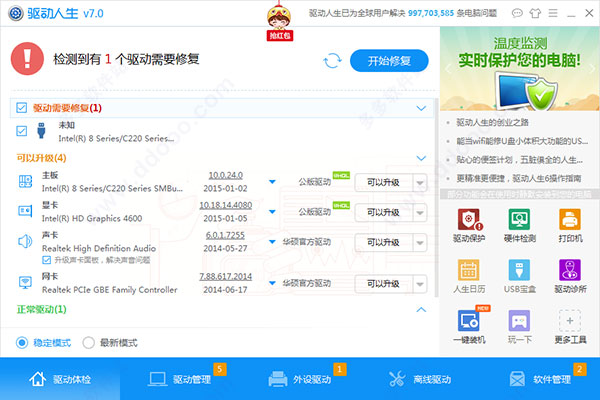Screen dimensions: 600x400
Task: Launch 一键装机 one-click install tool
Action: pos(470,320)
